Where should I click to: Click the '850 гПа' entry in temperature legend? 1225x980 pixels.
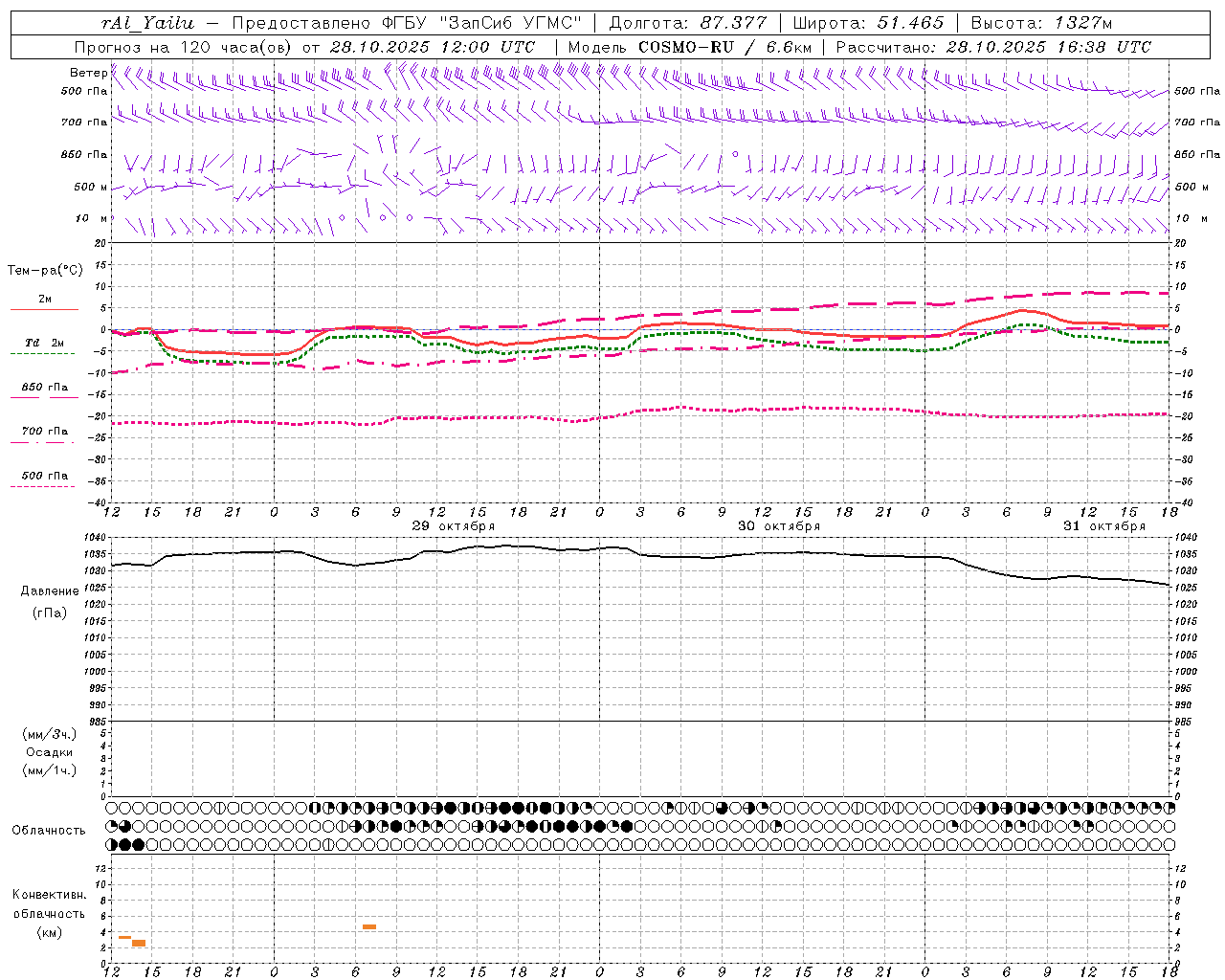45,388
